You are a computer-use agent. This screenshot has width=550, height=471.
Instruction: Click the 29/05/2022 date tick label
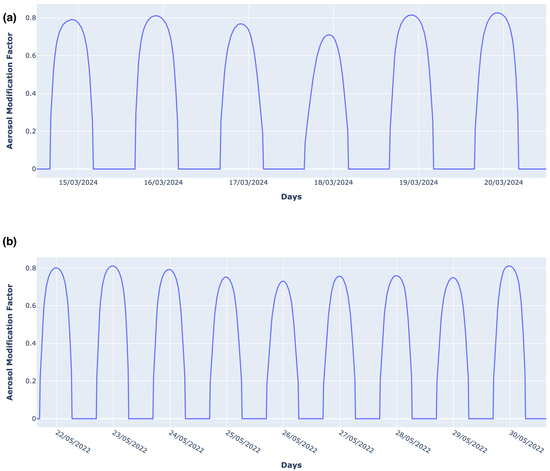(x=470, y=442)
